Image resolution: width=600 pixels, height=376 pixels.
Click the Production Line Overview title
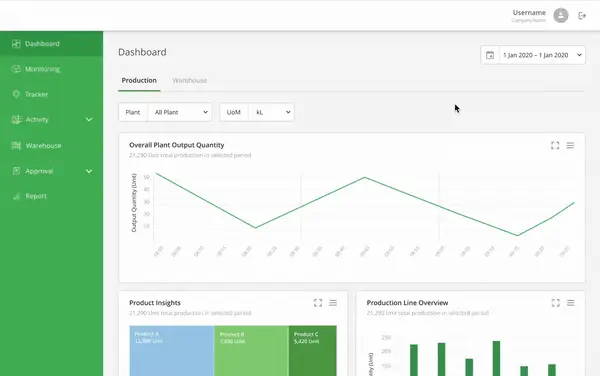point(407,303)
